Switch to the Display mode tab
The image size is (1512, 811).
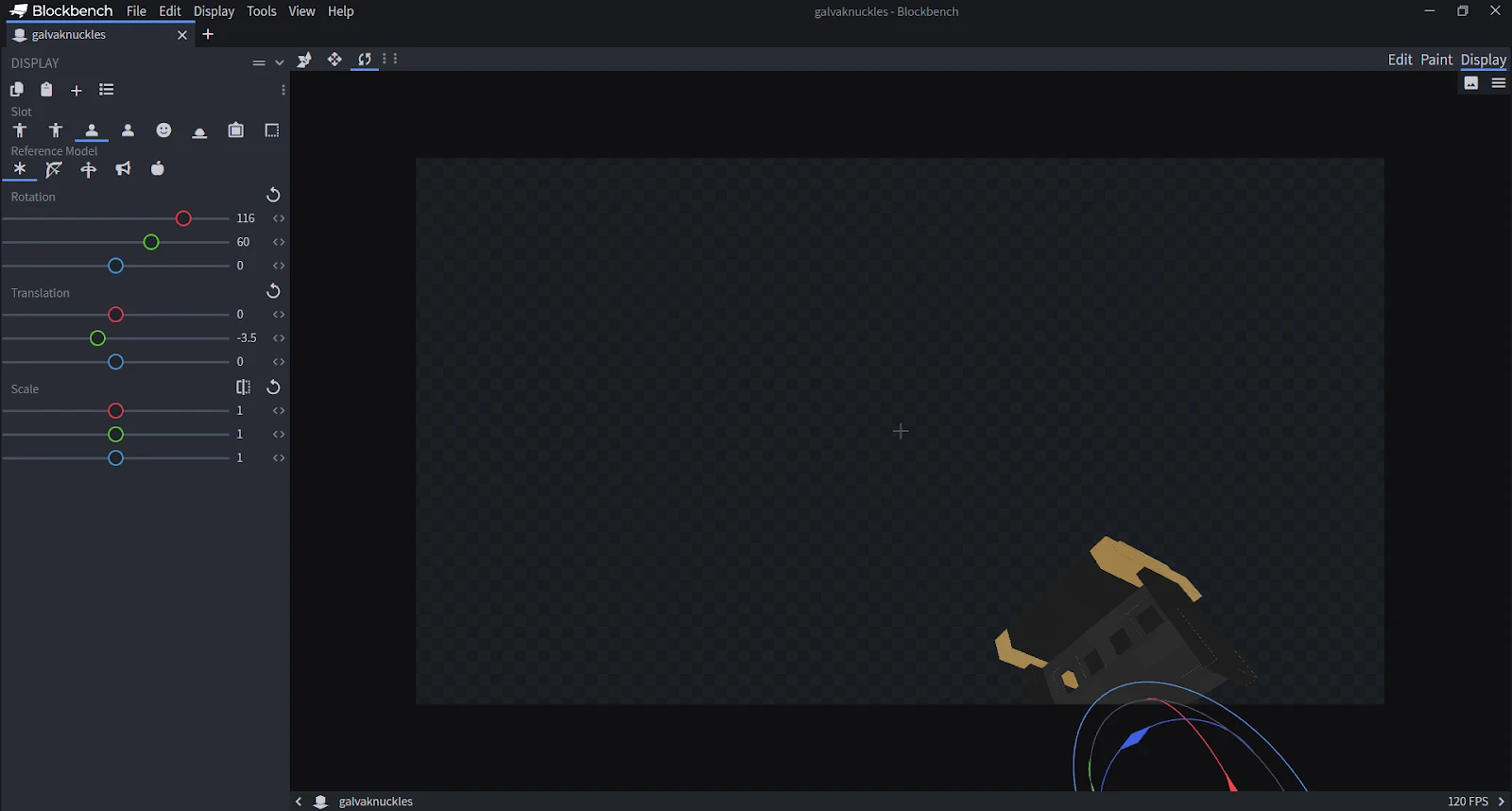[1484, 60]
